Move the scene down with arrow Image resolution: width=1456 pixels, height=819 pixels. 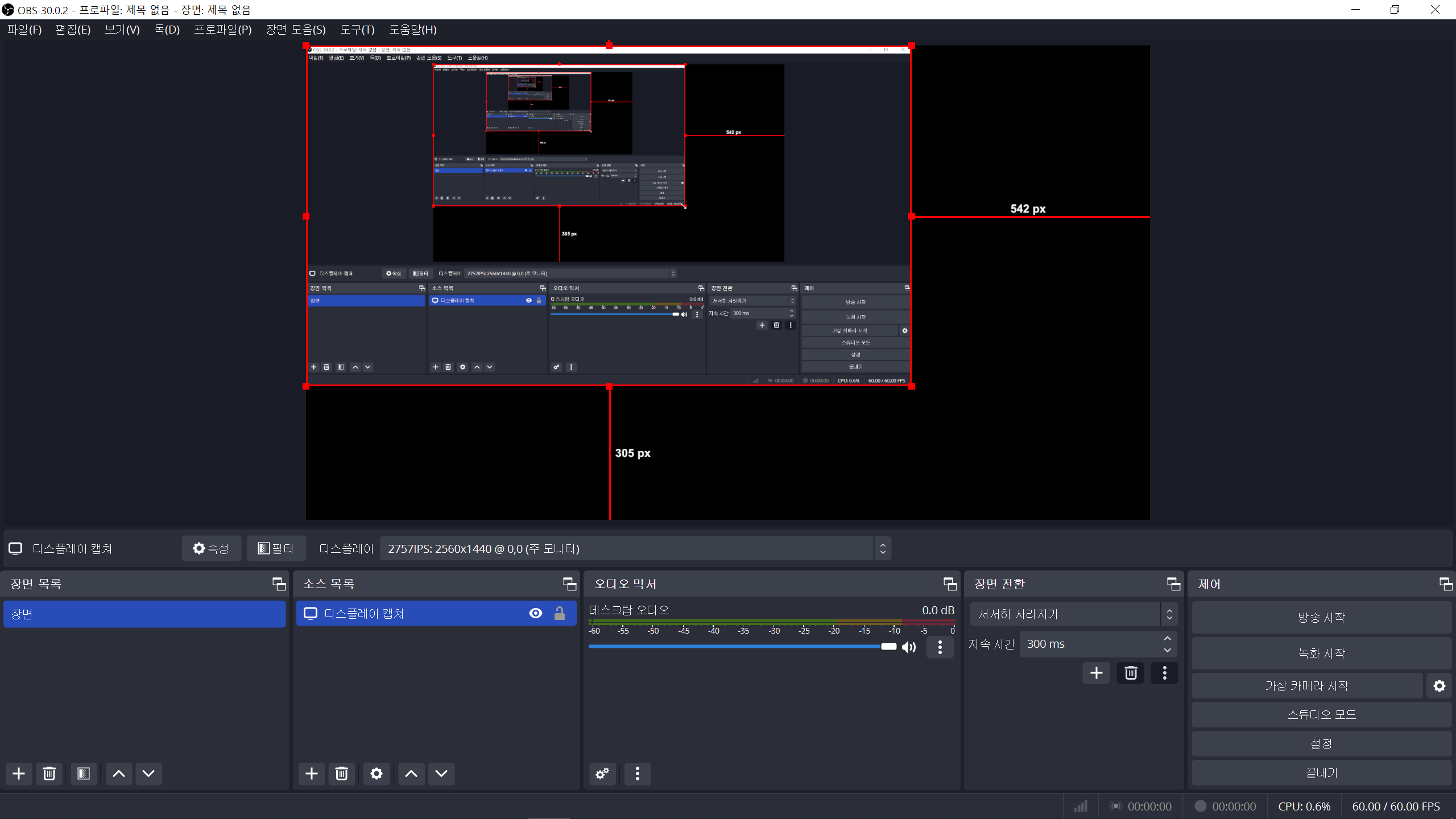click(x=148, y=773)
